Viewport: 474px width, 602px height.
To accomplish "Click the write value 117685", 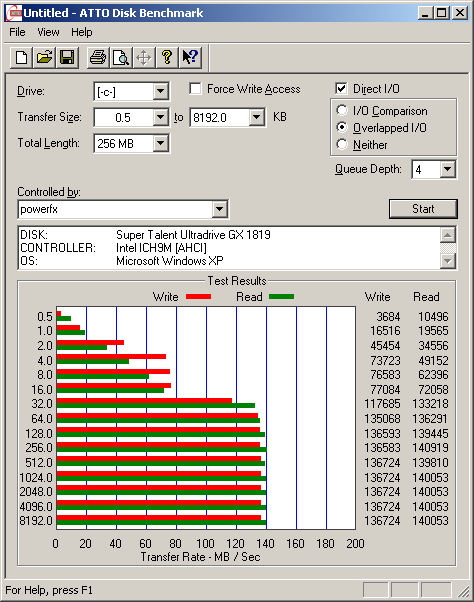I will coord(382,404).
